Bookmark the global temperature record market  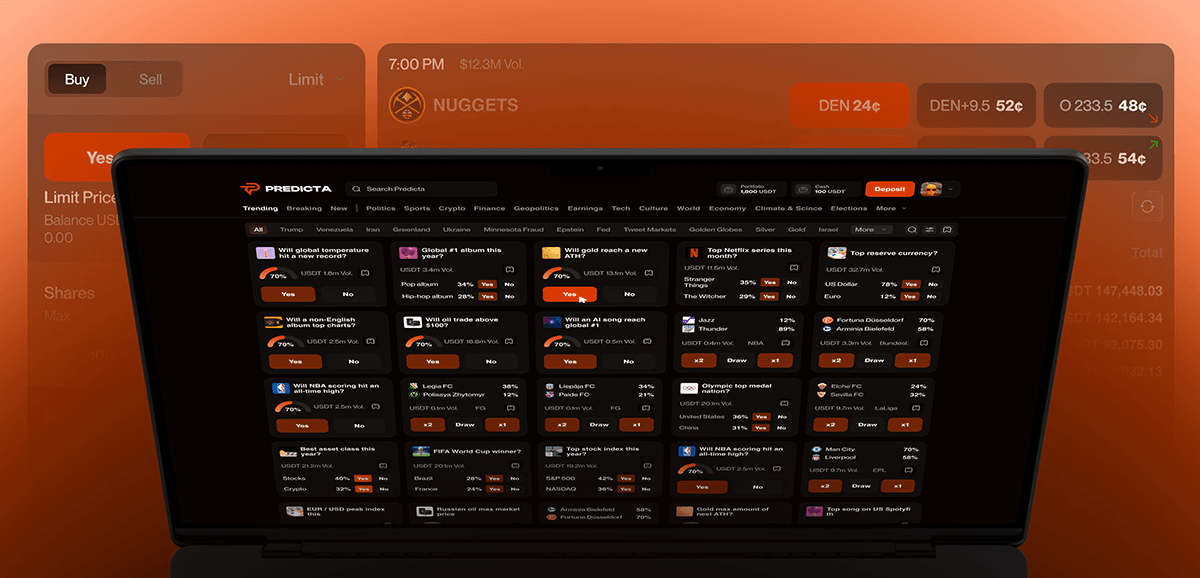[x=364, y=273]
